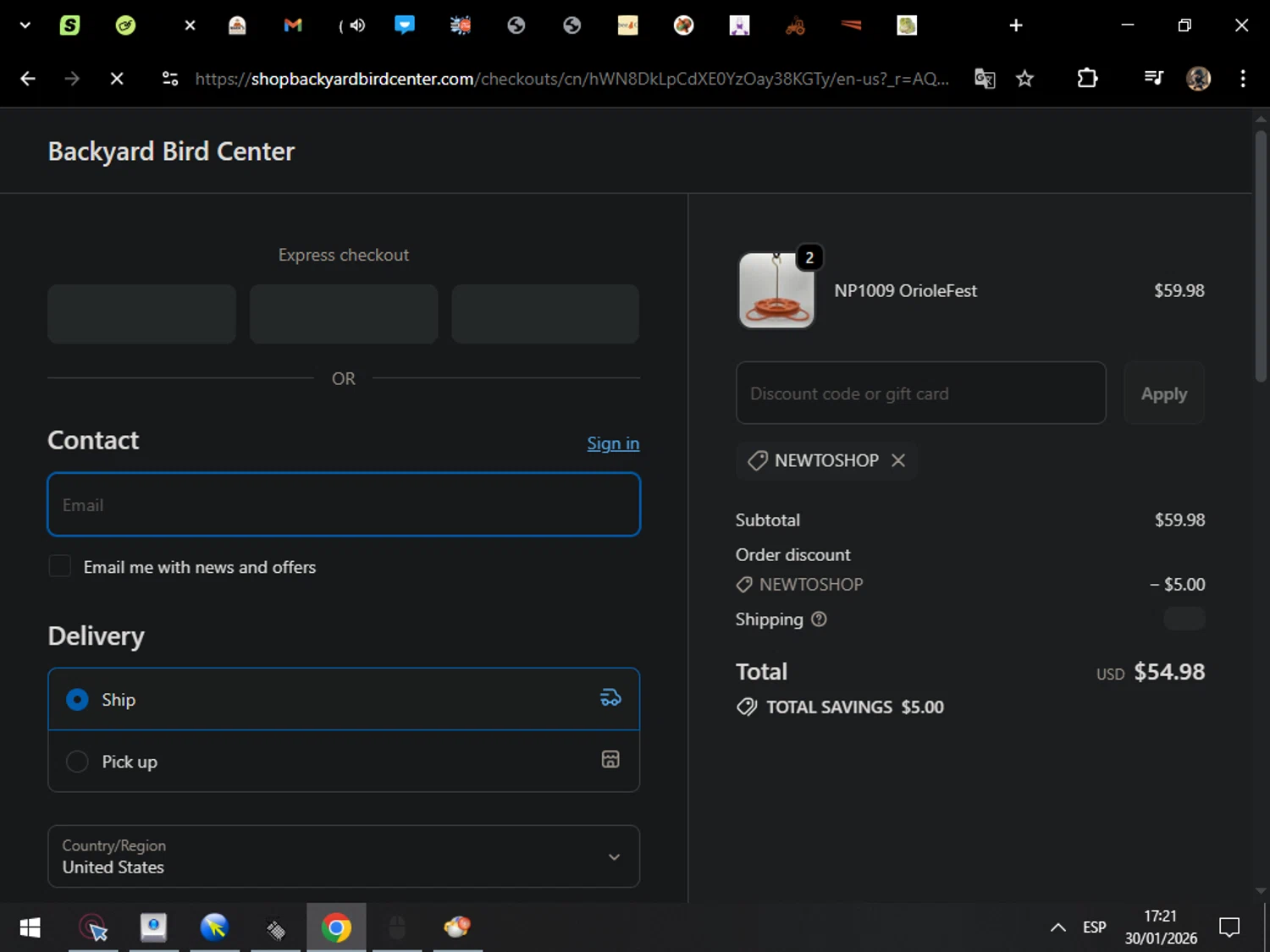Click the shipping truck icon
1270x952 pixels.
tap(610, 698)
